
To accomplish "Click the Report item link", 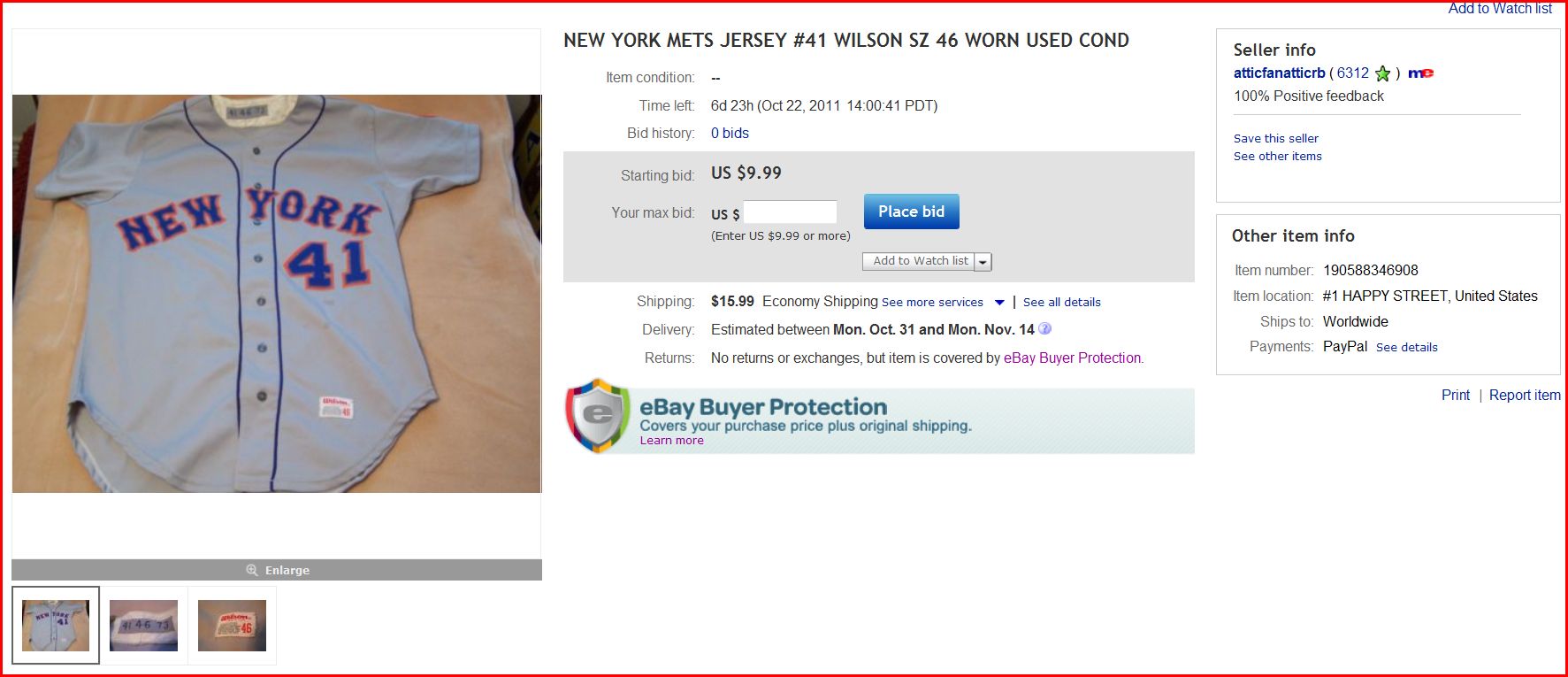I will point(1525,395).
